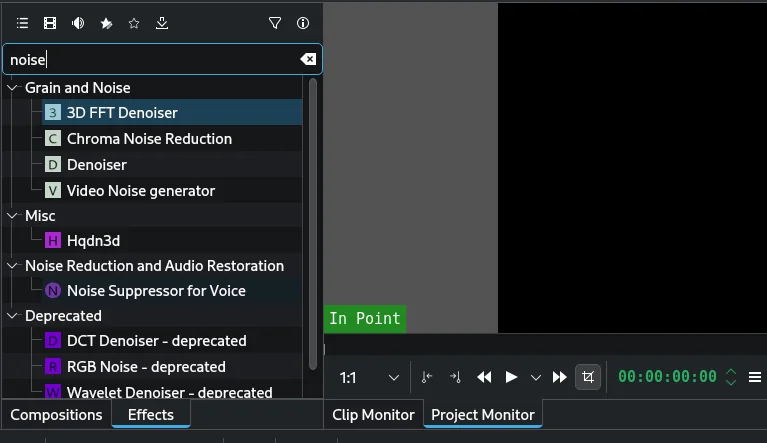Select Noise Suppressor for Voice effect
The height and width of the screenshot is (443, 767).
(172, 291)
